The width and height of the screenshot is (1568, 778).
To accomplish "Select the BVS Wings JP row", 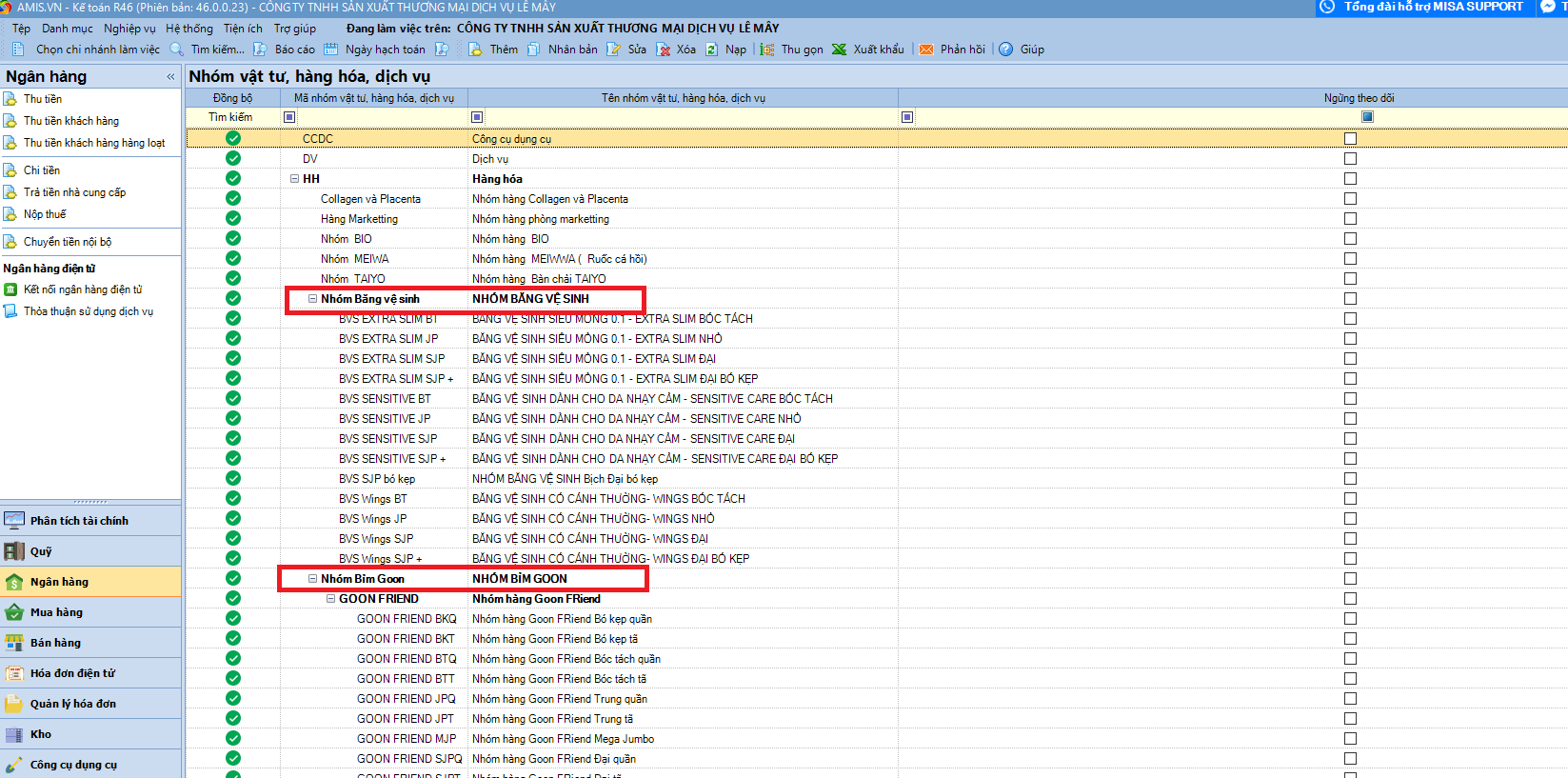I will (372, 519).
